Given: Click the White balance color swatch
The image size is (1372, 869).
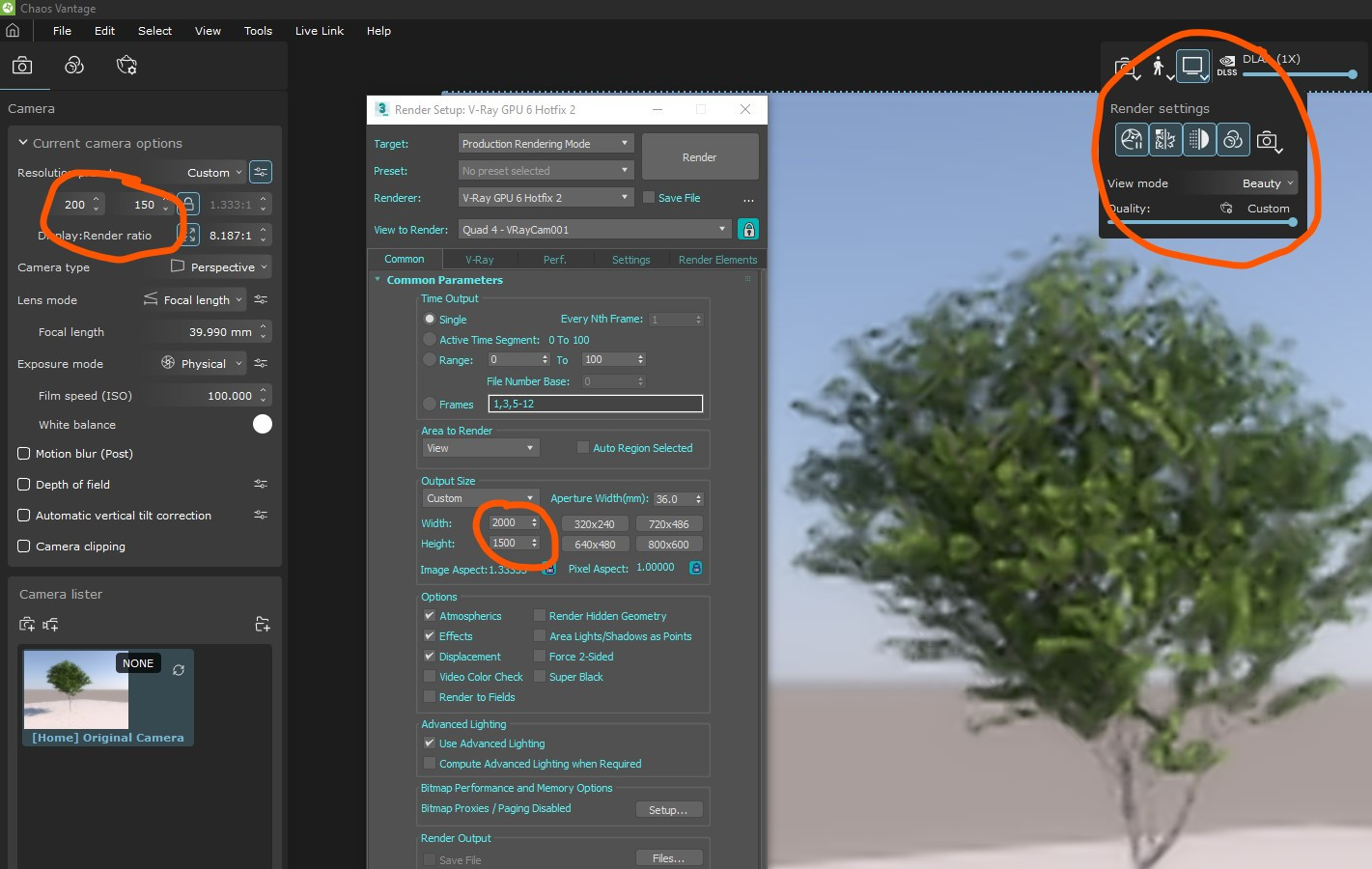Looking at the screenshot, I should (x=262, y=424).
